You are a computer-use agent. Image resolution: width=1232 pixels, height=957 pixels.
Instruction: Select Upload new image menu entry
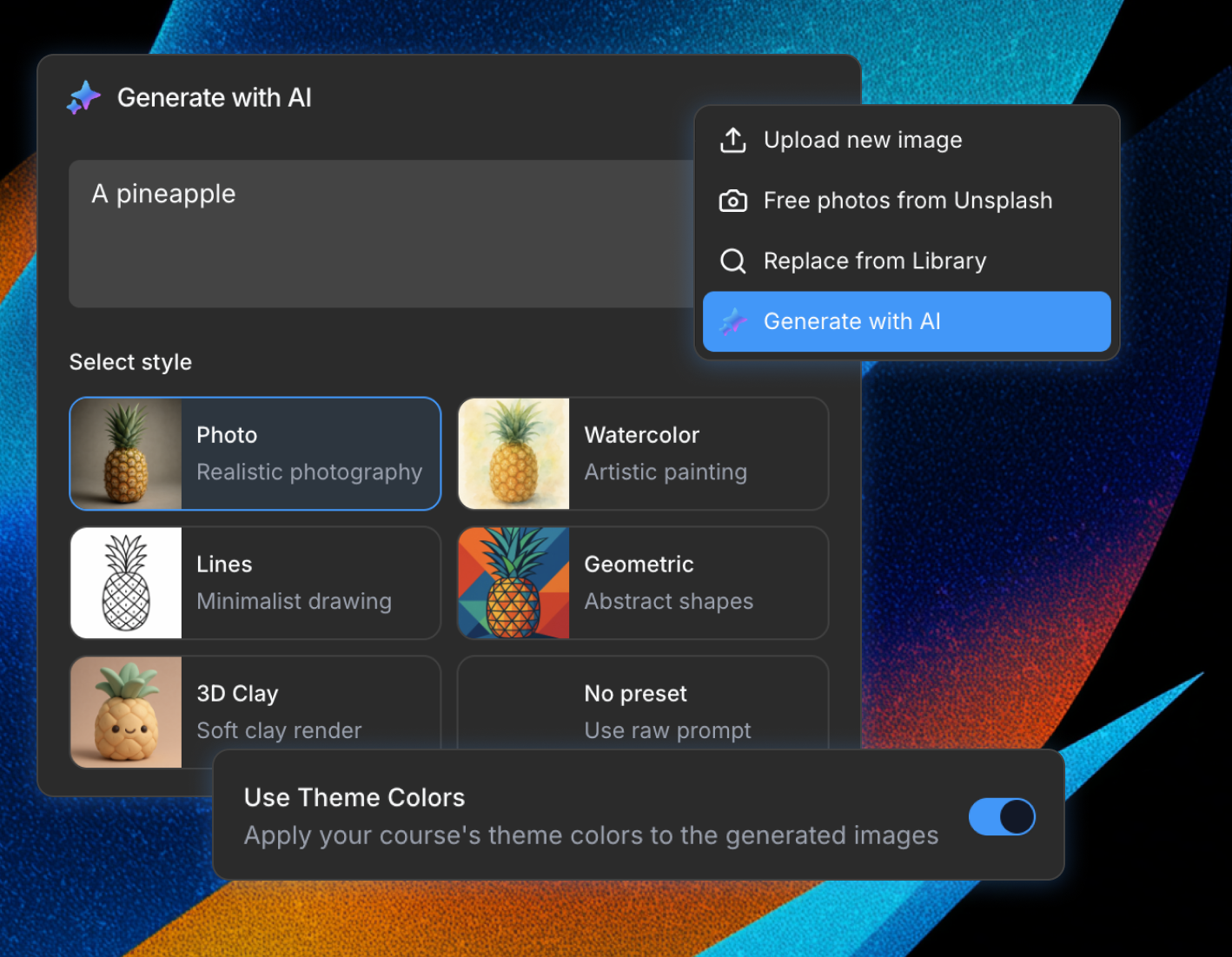pos(863,140)
